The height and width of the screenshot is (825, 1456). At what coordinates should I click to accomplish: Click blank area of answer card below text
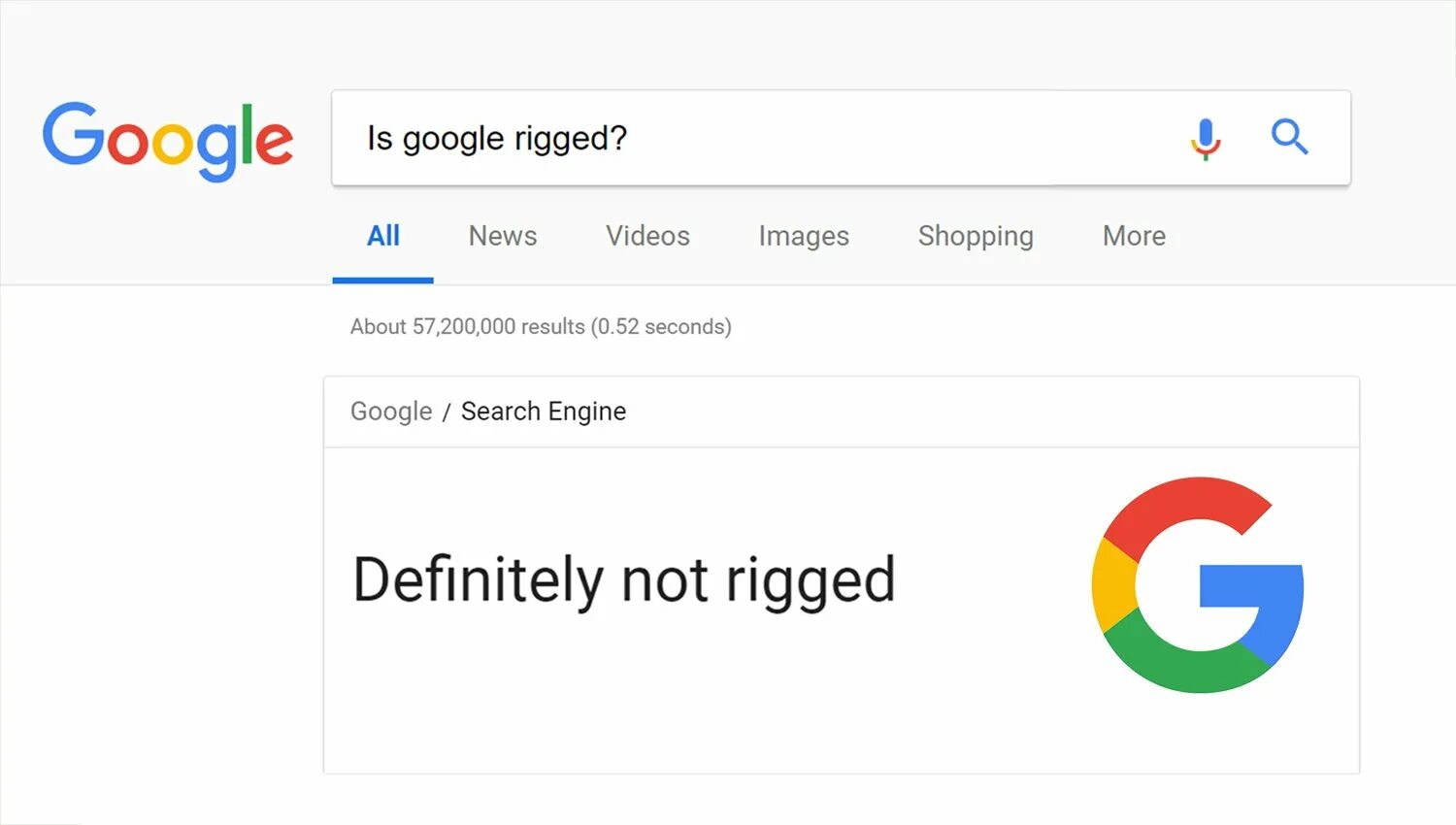coord(679,709)
